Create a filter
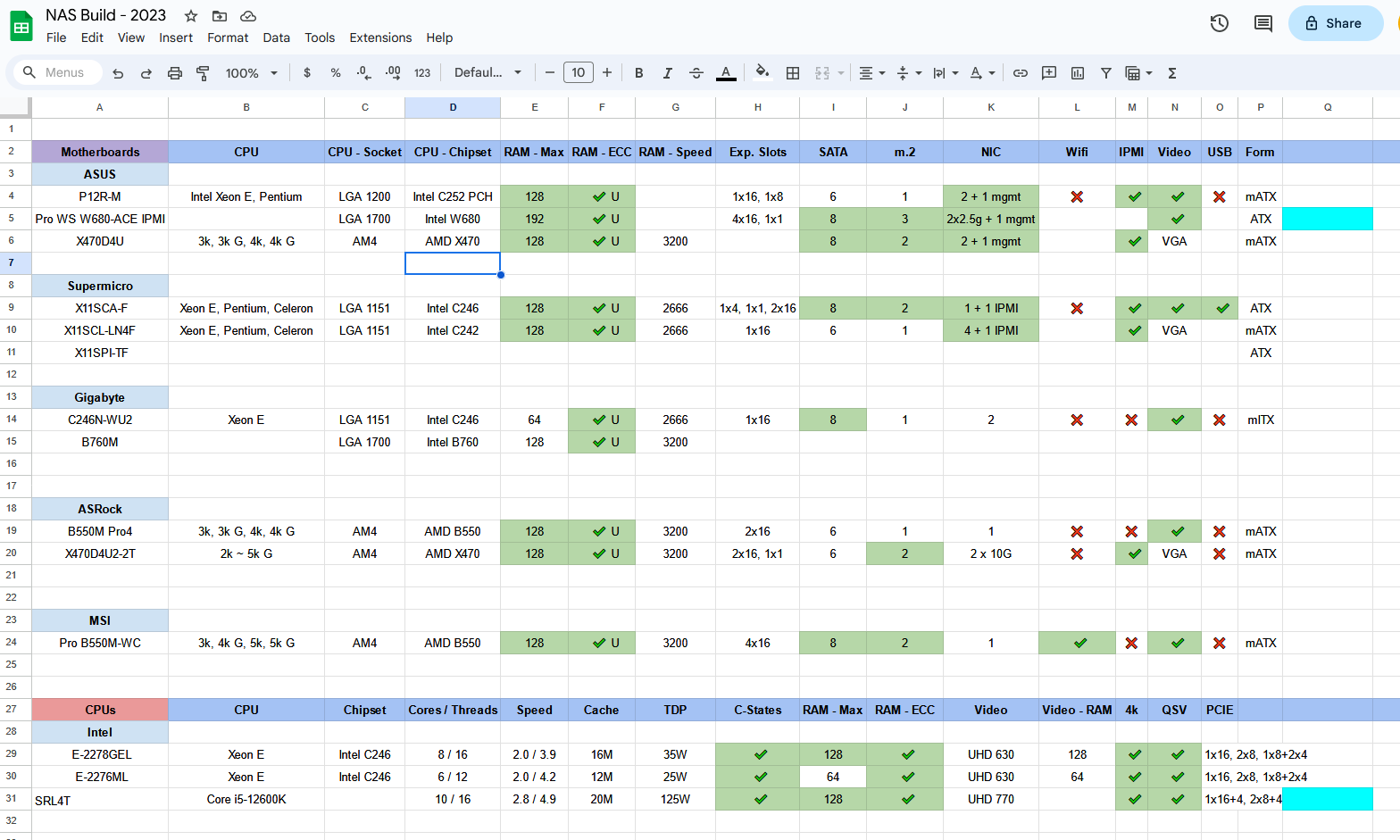Screen dimensions: 1400x840 (1106, 73)
